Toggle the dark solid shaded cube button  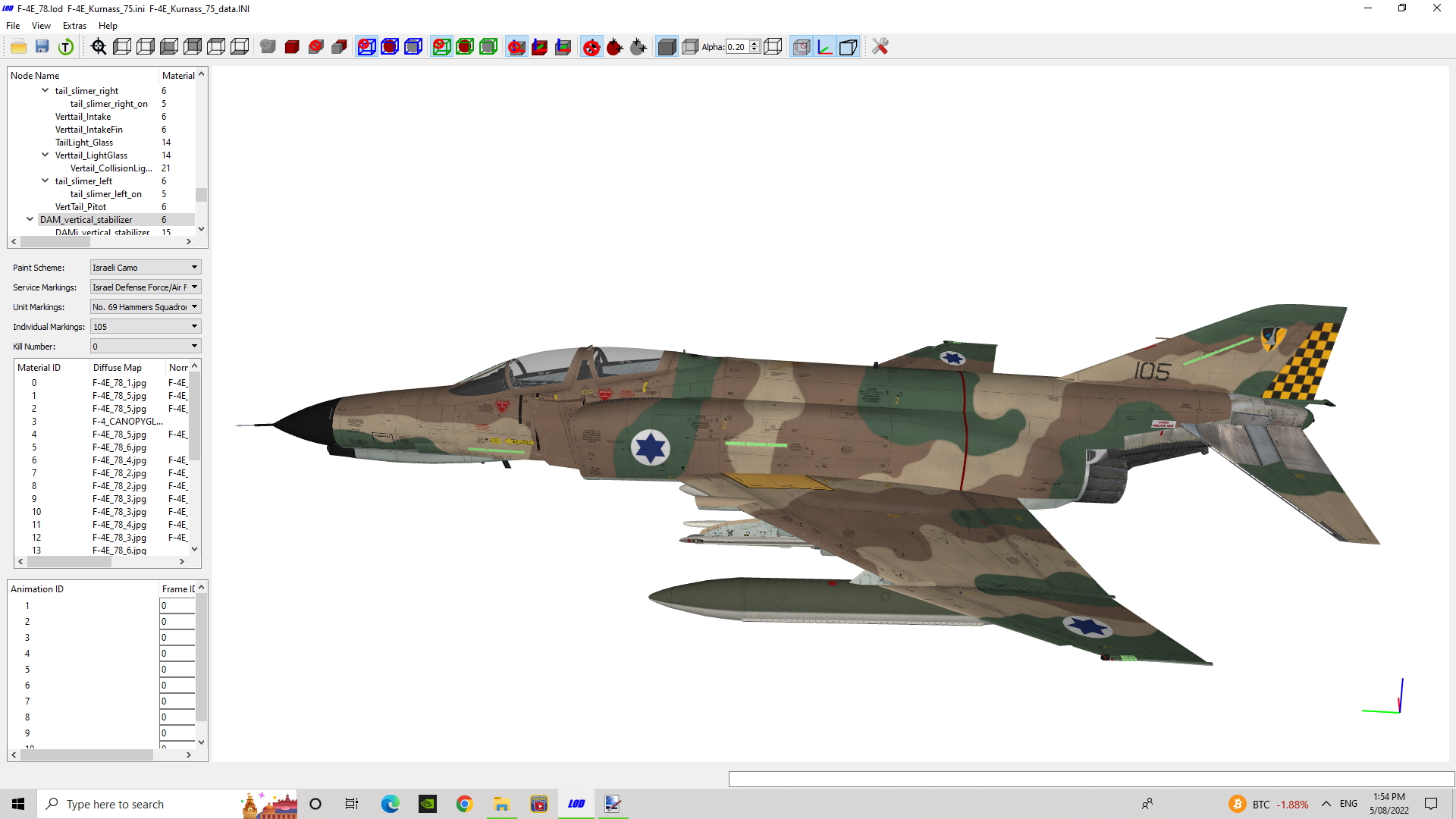tap(667, 47)
